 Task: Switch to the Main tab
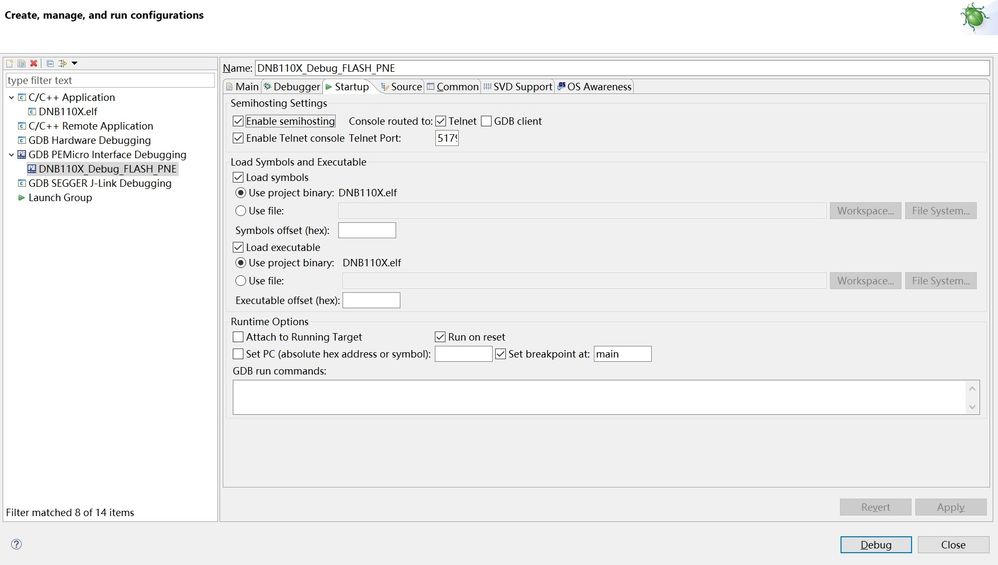pyautogui.click(x=242, y=87)
